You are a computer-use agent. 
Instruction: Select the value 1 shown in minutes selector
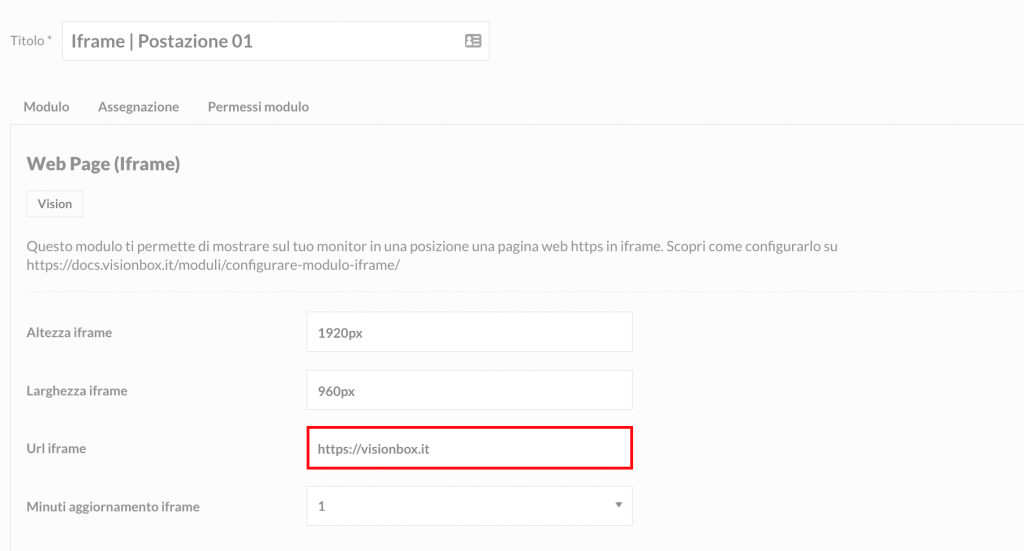click(x=321, y=506)
